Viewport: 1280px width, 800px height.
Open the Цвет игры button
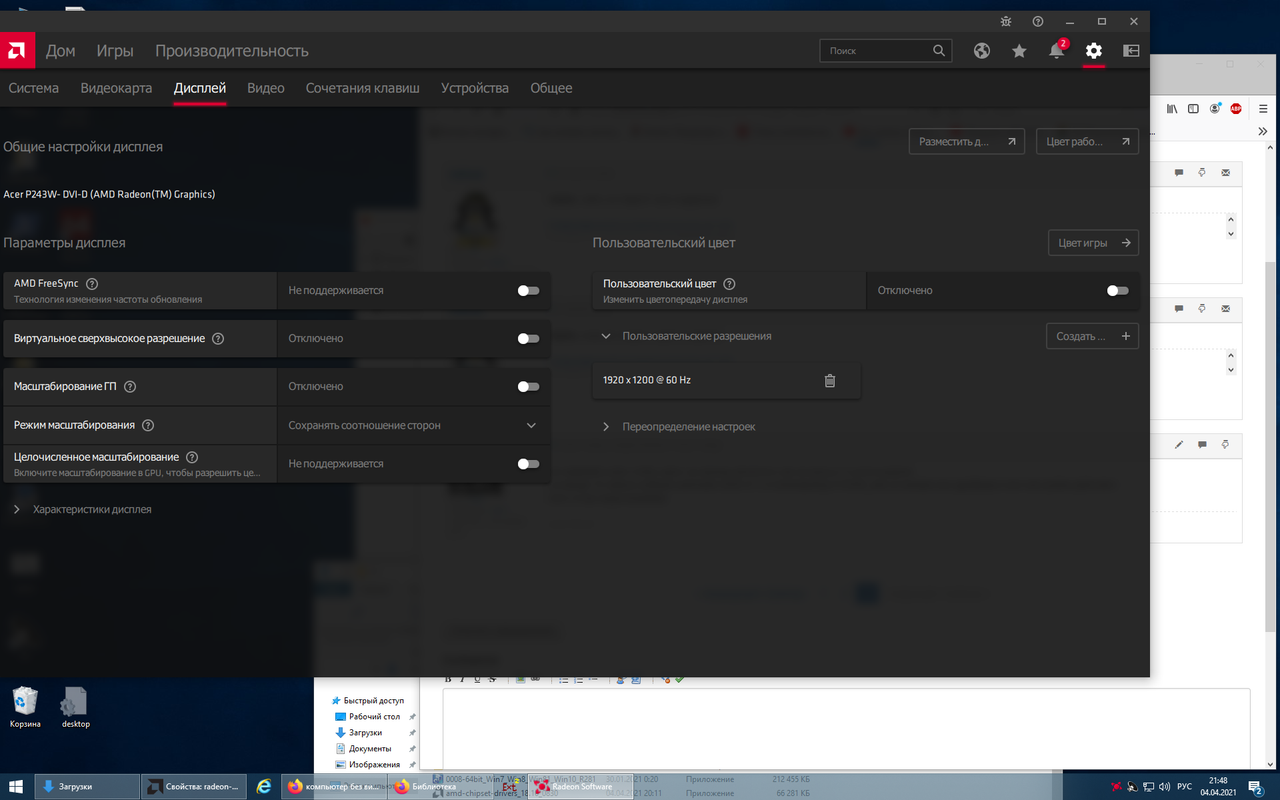(1093, 242)
